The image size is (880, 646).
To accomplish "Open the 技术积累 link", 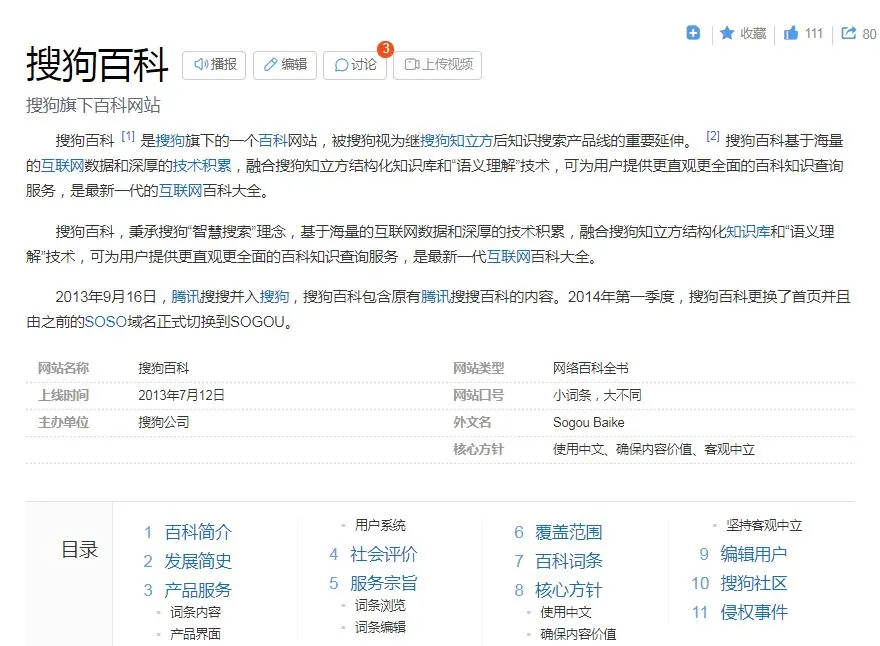I will click(x=202, y=166).
